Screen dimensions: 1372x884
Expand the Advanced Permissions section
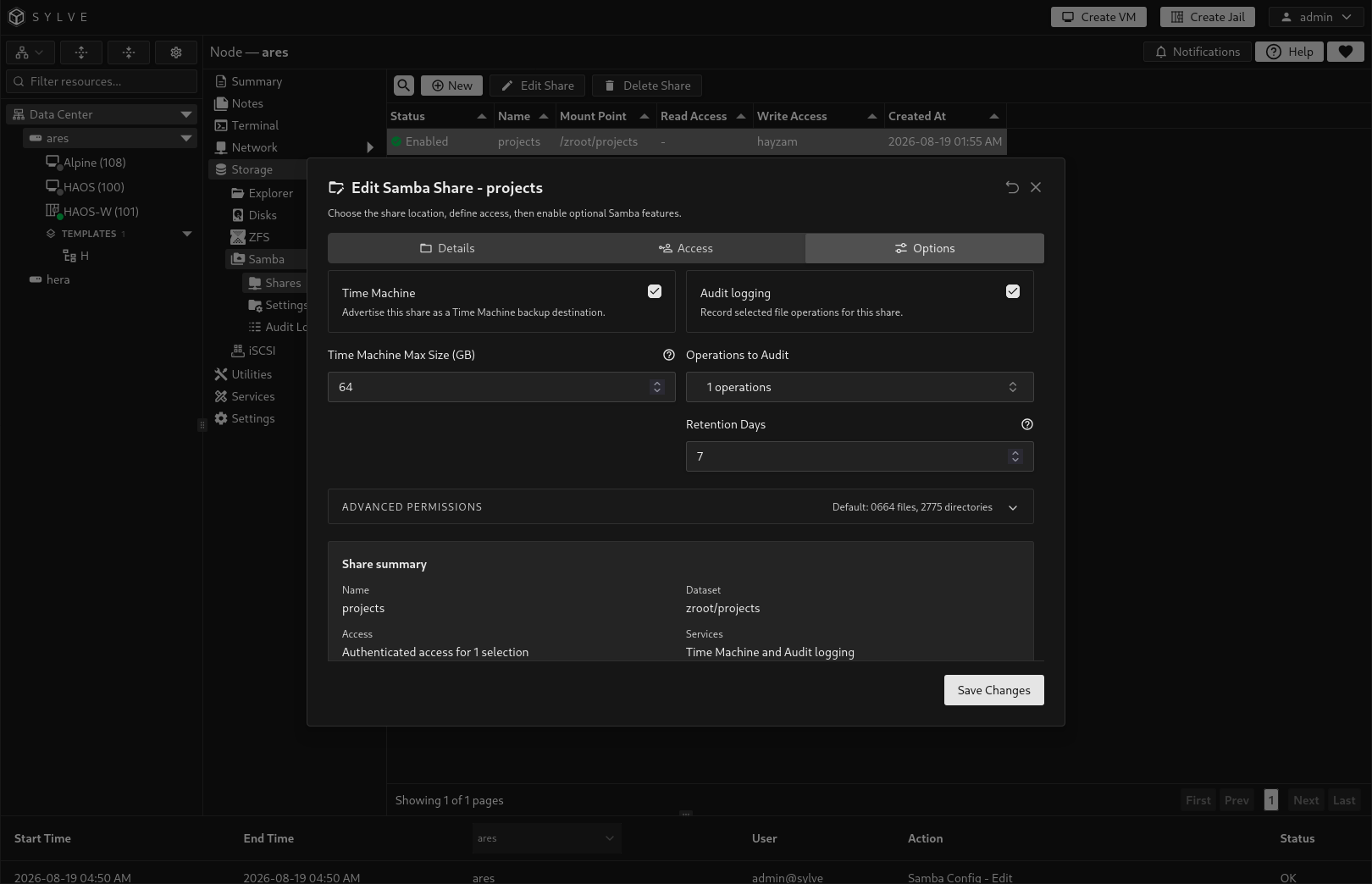coord(681,507)
